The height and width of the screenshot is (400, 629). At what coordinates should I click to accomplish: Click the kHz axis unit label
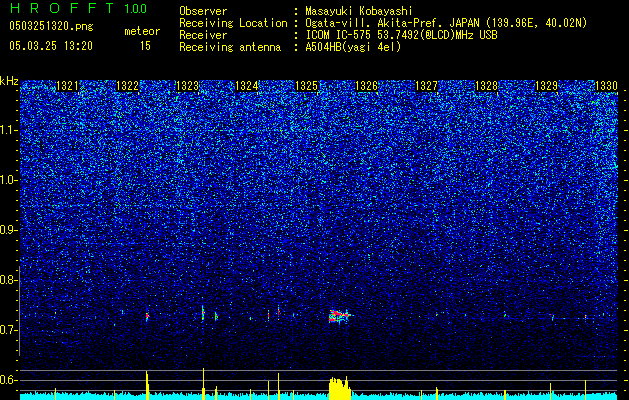[9, 81]
